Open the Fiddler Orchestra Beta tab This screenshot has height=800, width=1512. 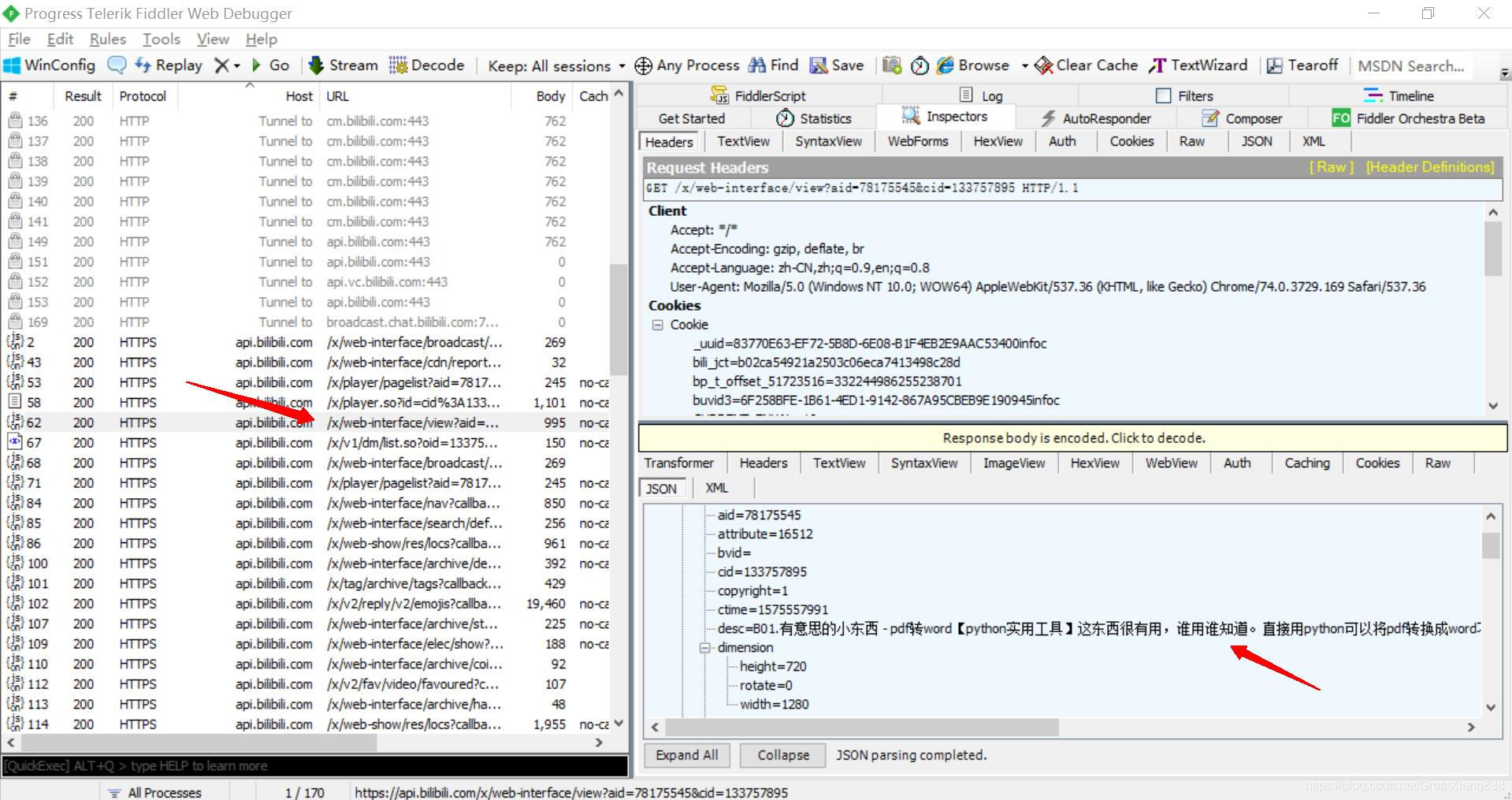(1408, 118)
